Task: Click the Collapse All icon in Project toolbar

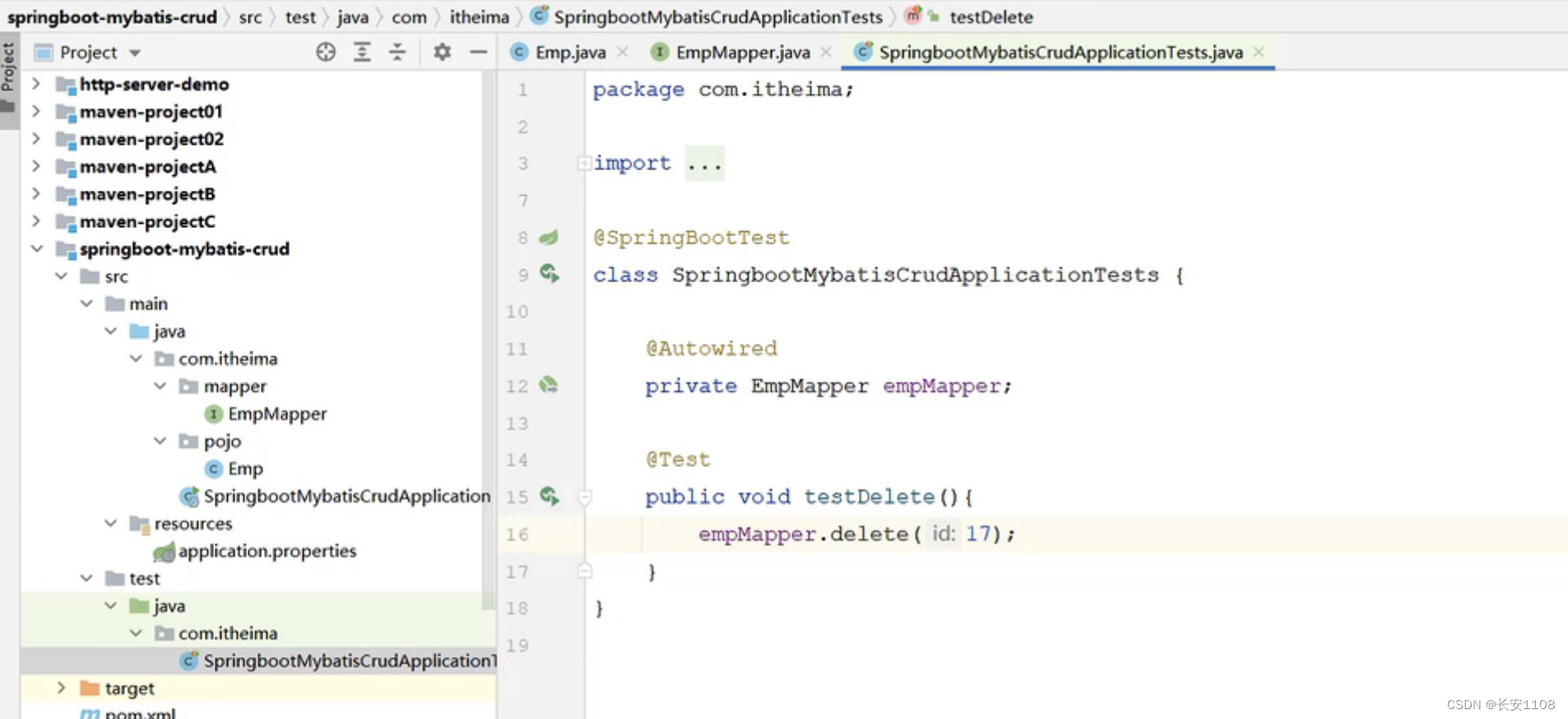Action: coord(397,52)
